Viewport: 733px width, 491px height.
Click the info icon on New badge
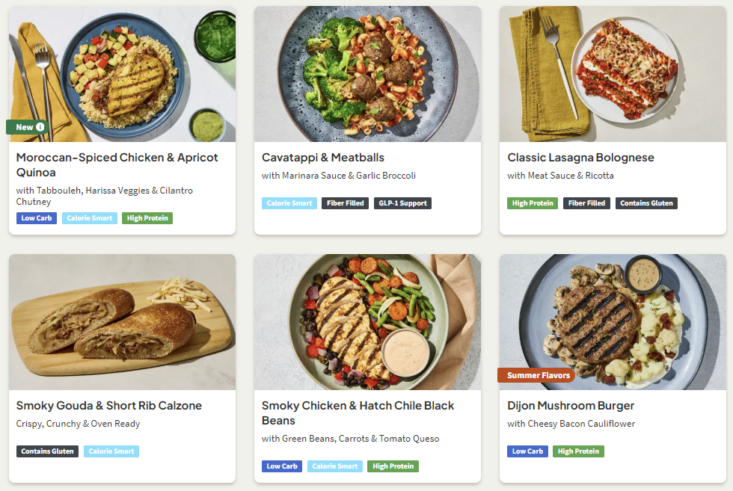(x=40, y=127)
